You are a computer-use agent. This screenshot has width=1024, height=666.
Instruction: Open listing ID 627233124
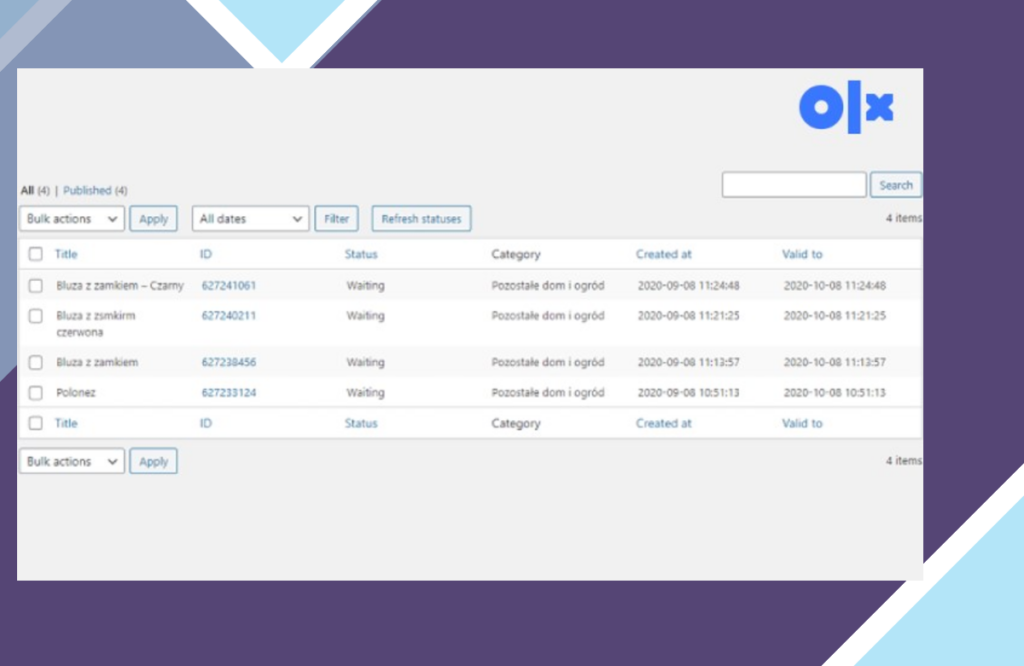pyautogui.click(x=229, y=393)
